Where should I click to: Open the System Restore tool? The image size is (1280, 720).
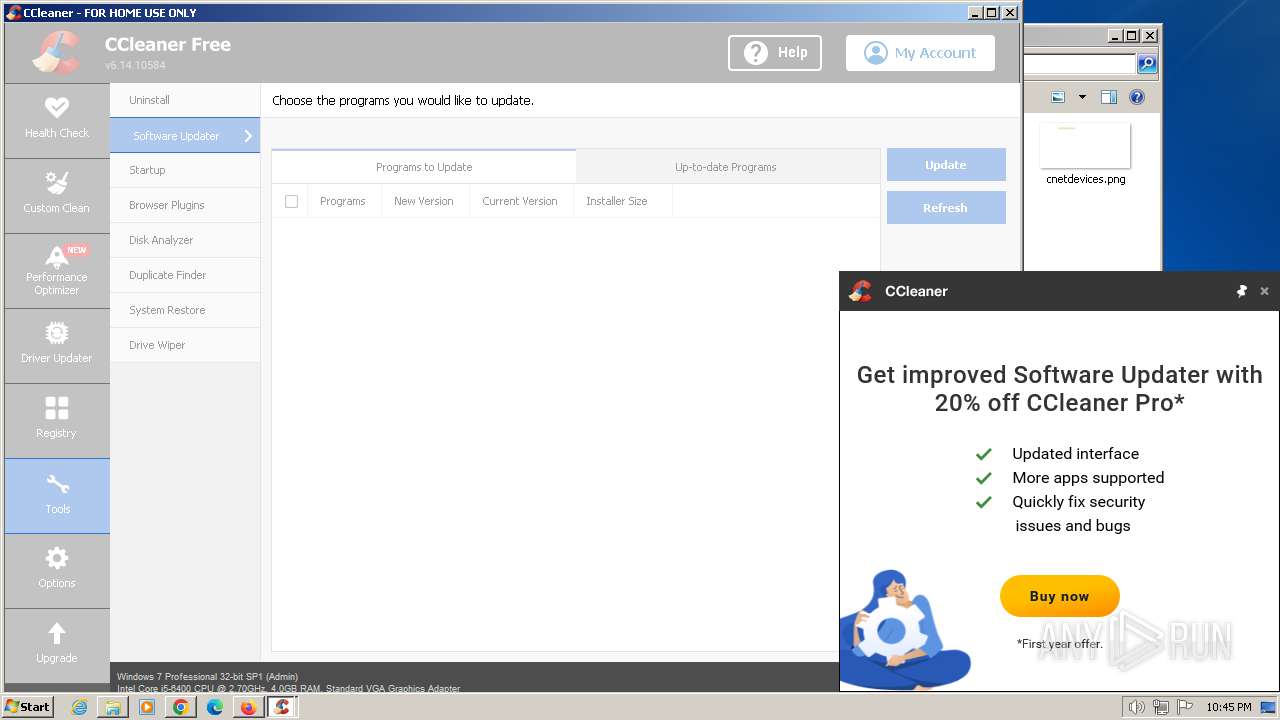click(x=185, y=310)
